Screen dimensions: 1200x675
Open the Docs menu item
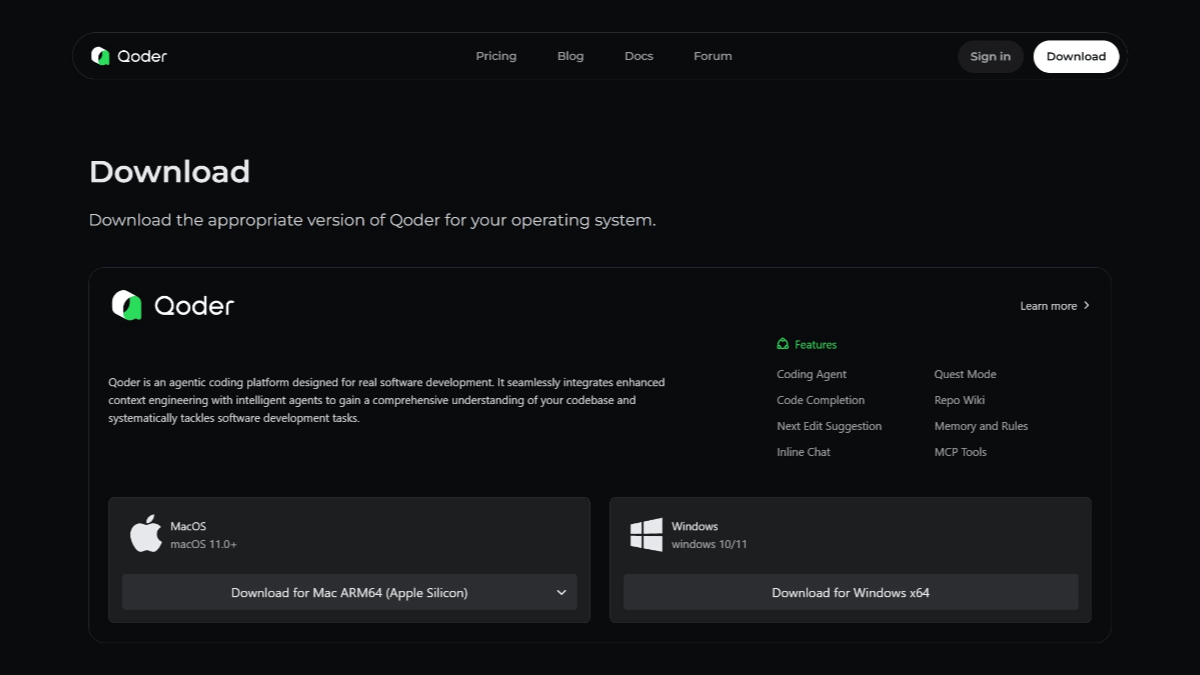tap(638, 56)
